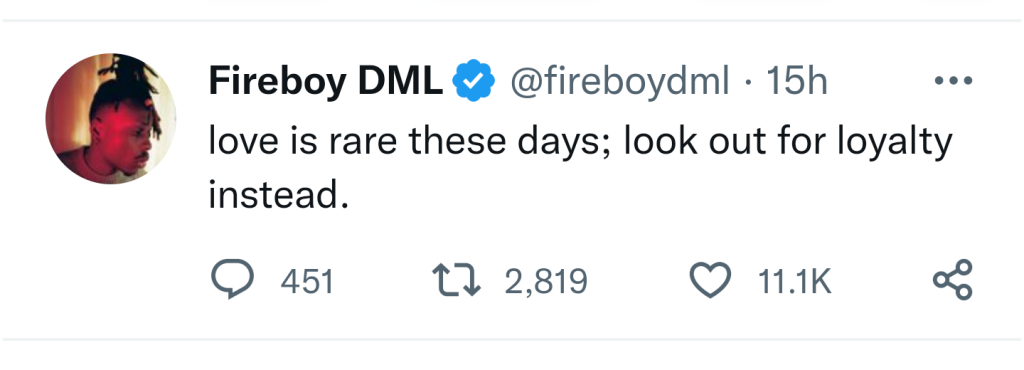This screenshot has width=1024, height=370.
Task: Open the share icon for this tweet
Action: (952, 280)
